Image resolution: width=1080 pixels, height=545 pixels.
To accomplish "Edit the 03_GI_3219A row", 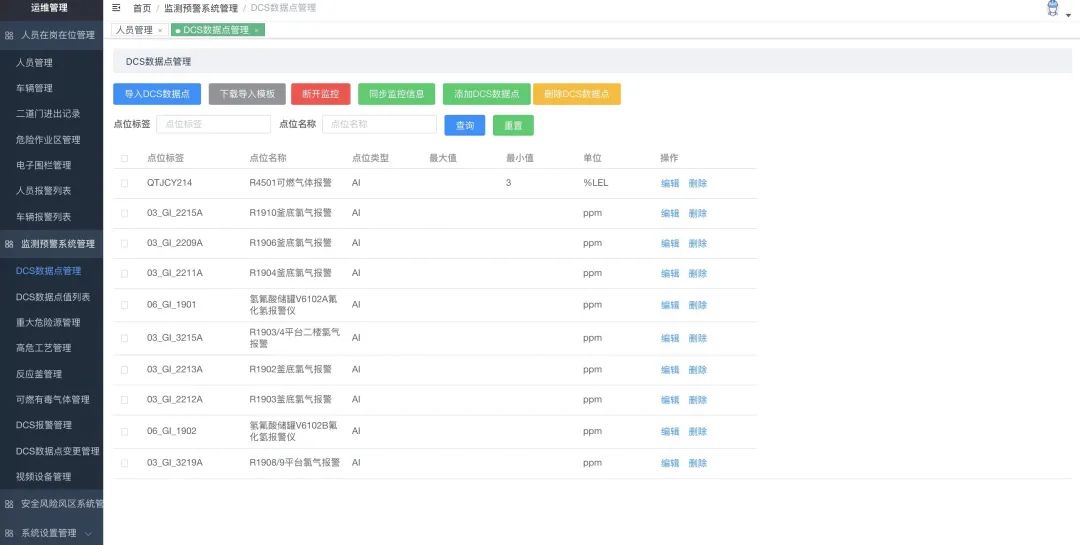I will [x=670, y=463].
